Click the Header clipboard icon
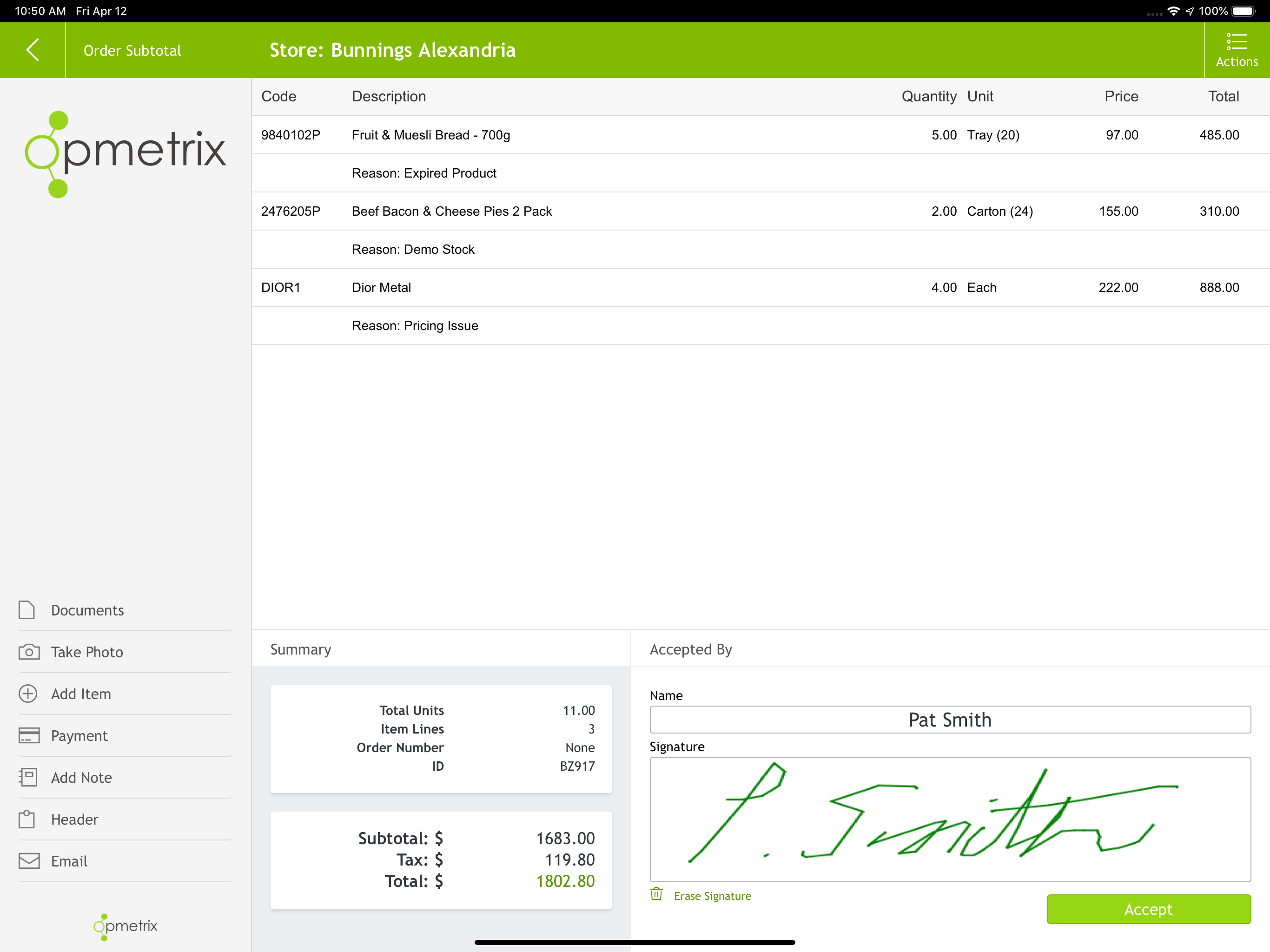The width and height of the screenshot is (1270, 952). pyautogui.click(x=27, y=820)
